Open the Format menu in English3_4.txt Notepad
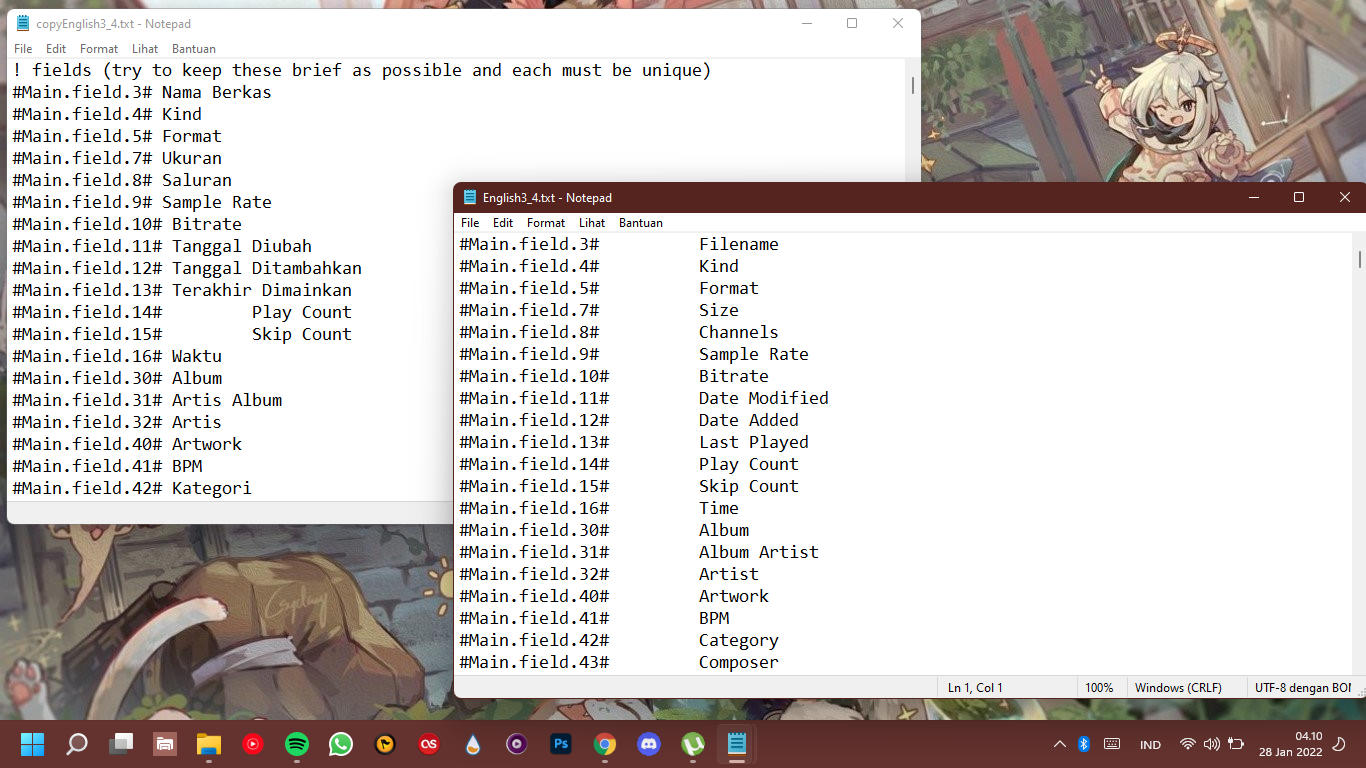The image size is (1366, 768). [546, 223]
